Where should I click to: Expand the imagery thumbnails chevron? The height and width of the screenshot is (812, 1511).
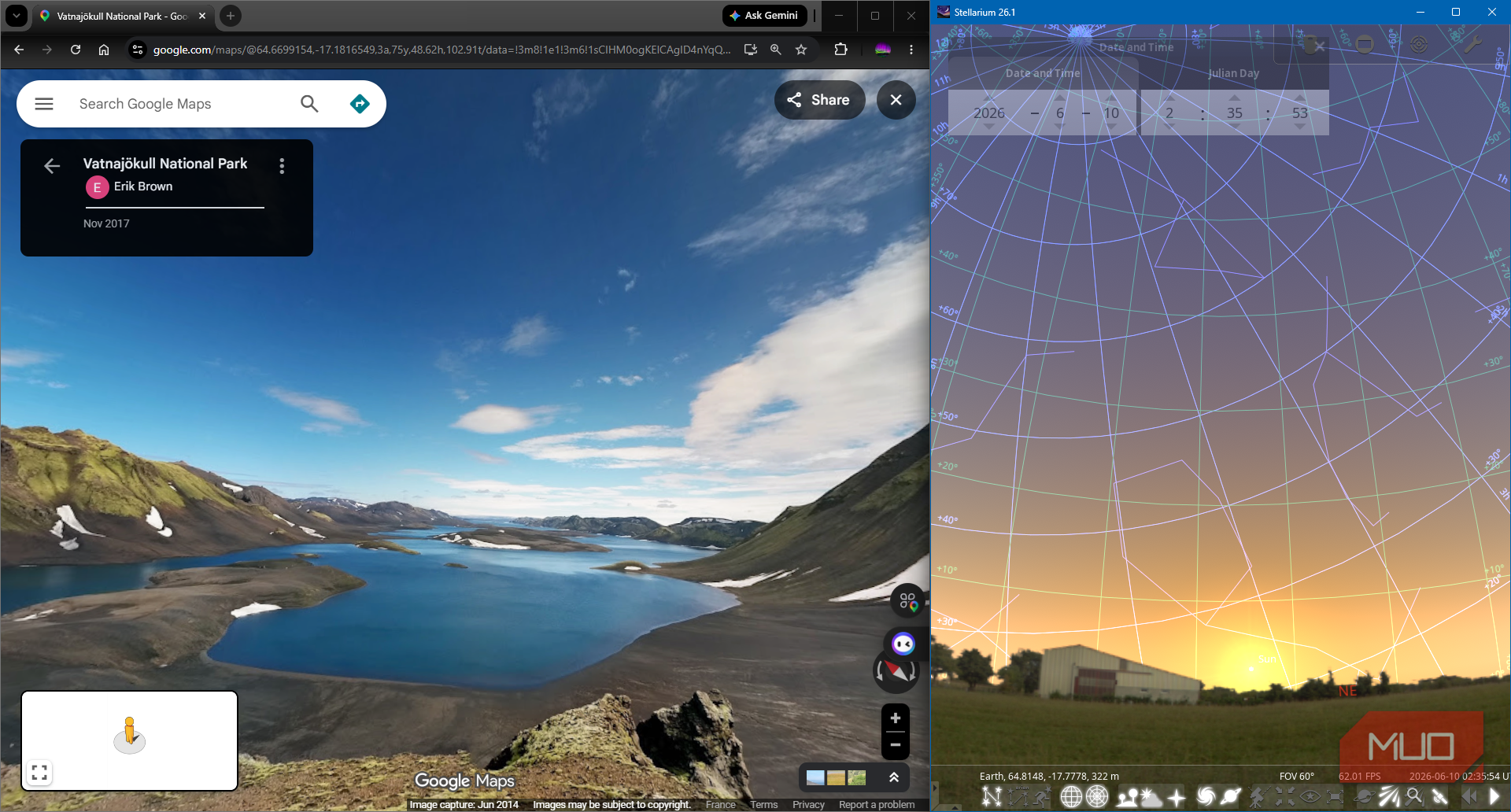pos(894,777)
